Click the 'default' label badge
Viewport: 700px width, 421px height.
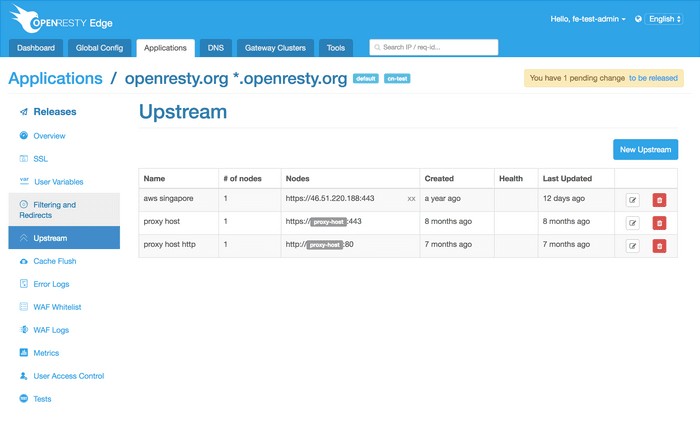point(366,79)
